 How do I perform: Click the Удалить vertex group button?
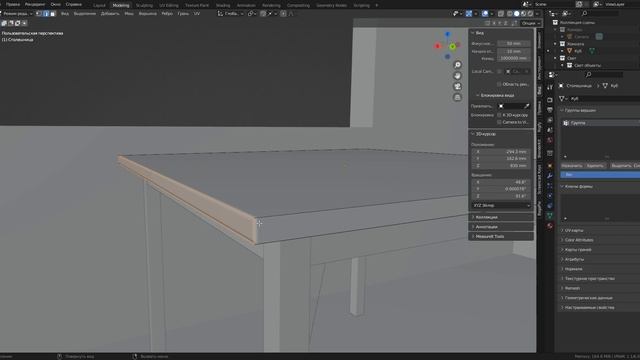(x=595, y=166)
